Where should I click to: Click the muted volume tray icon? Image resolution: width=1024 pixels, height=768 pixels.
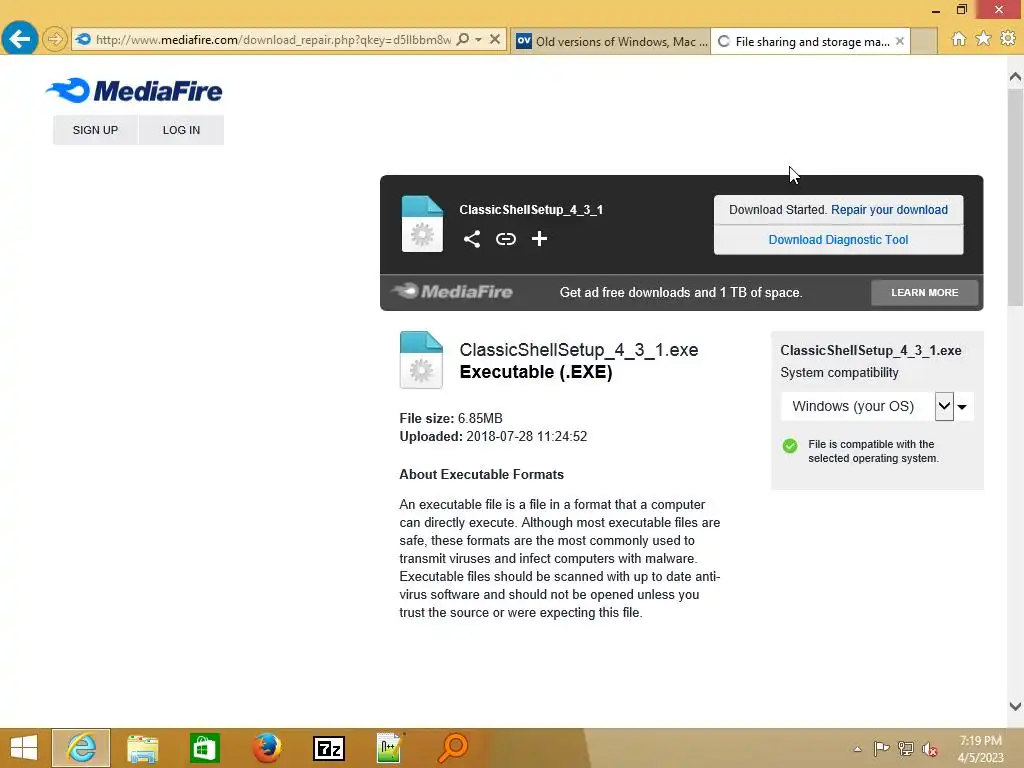pyautogui.click(x=930, y=749)
